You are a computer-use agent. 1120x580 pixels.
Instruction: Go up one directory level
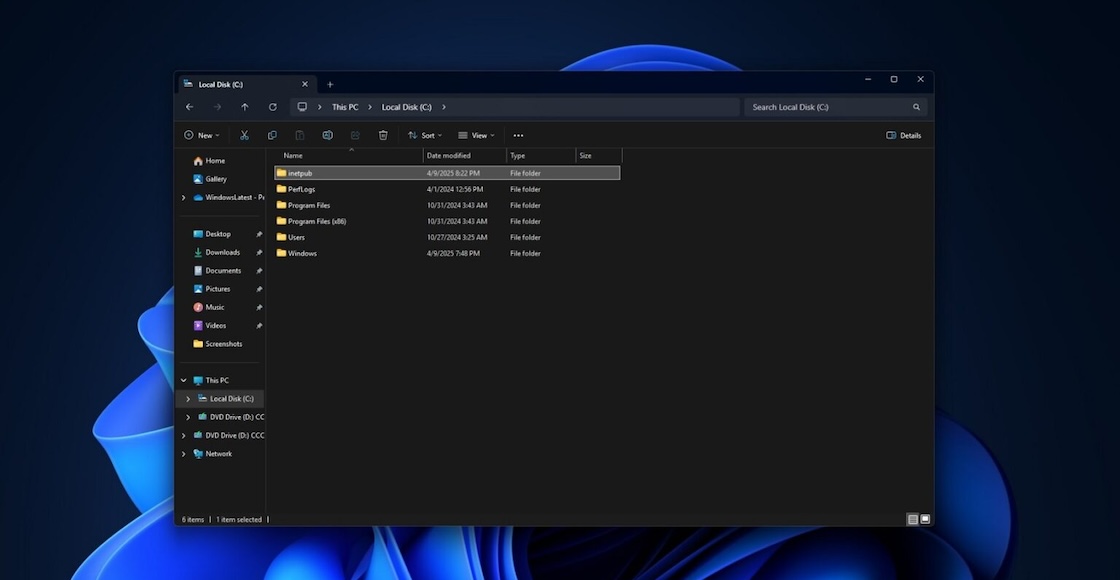244,107
